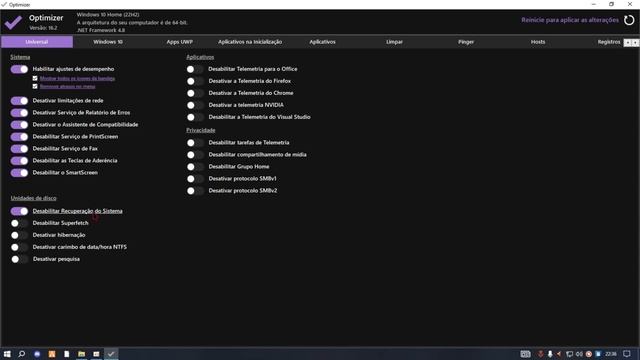640x360 pixels.
Task: Open the volume speaker tray icon
Action: coord(579,354)
